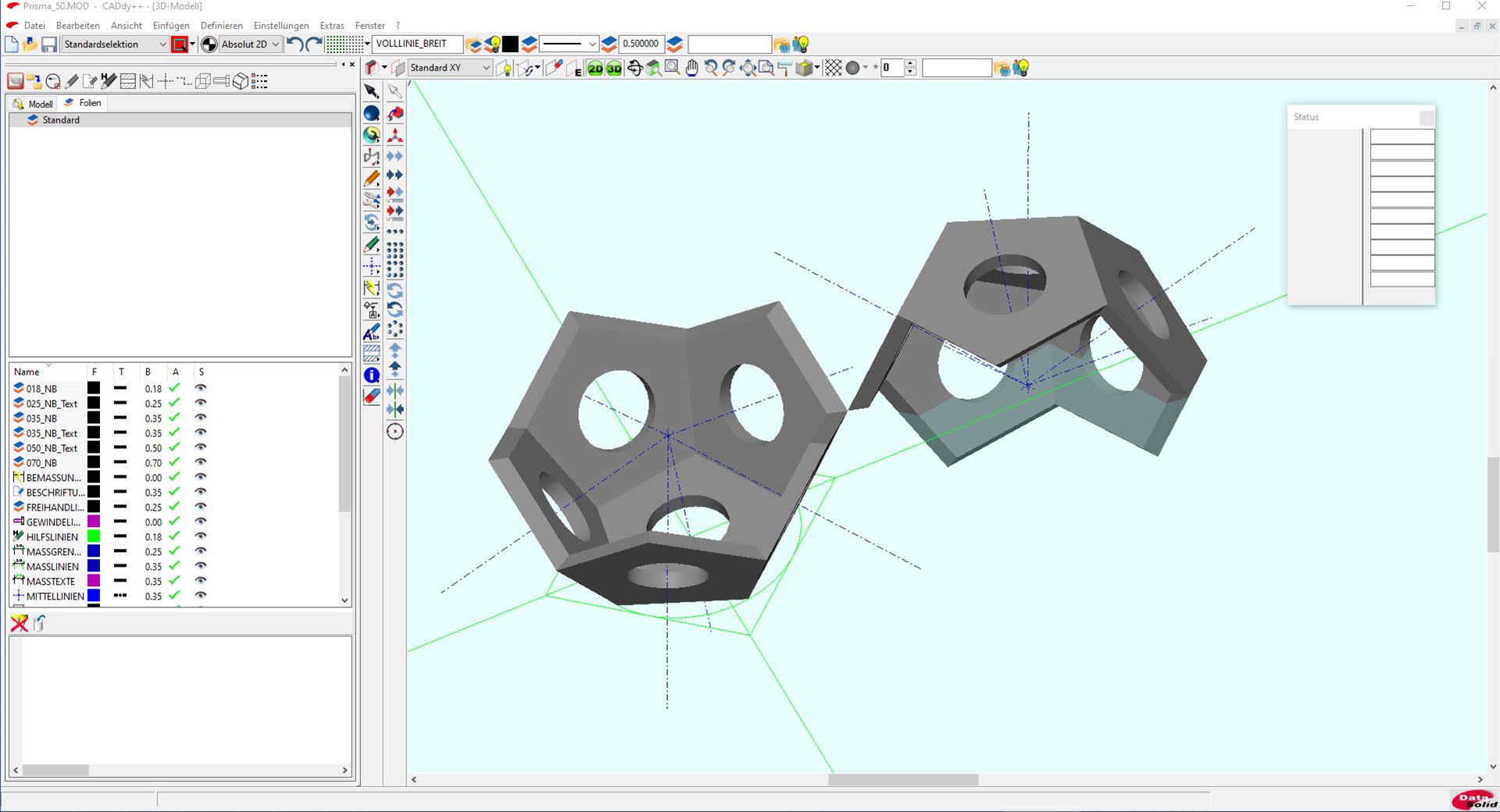Open the Standardselektion dropdown
The width and height of the screenshot is (1500, 812).
click(x=115, y=45)
